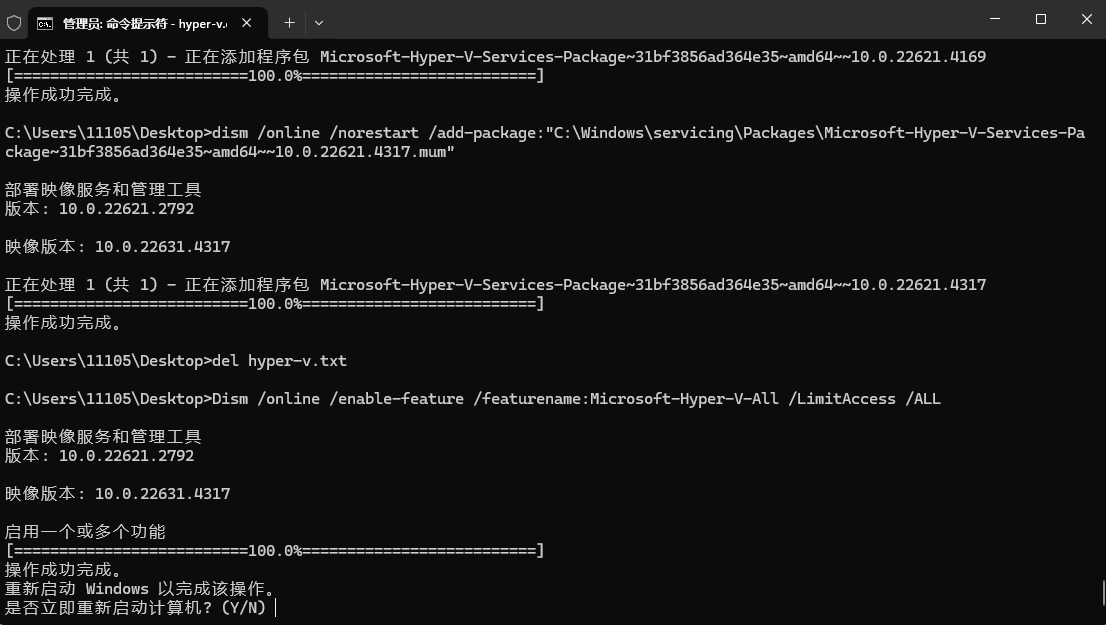
Task: Click the 正在处理 line ending with 10.0.22621.4317
Action: tap(495, 284)
